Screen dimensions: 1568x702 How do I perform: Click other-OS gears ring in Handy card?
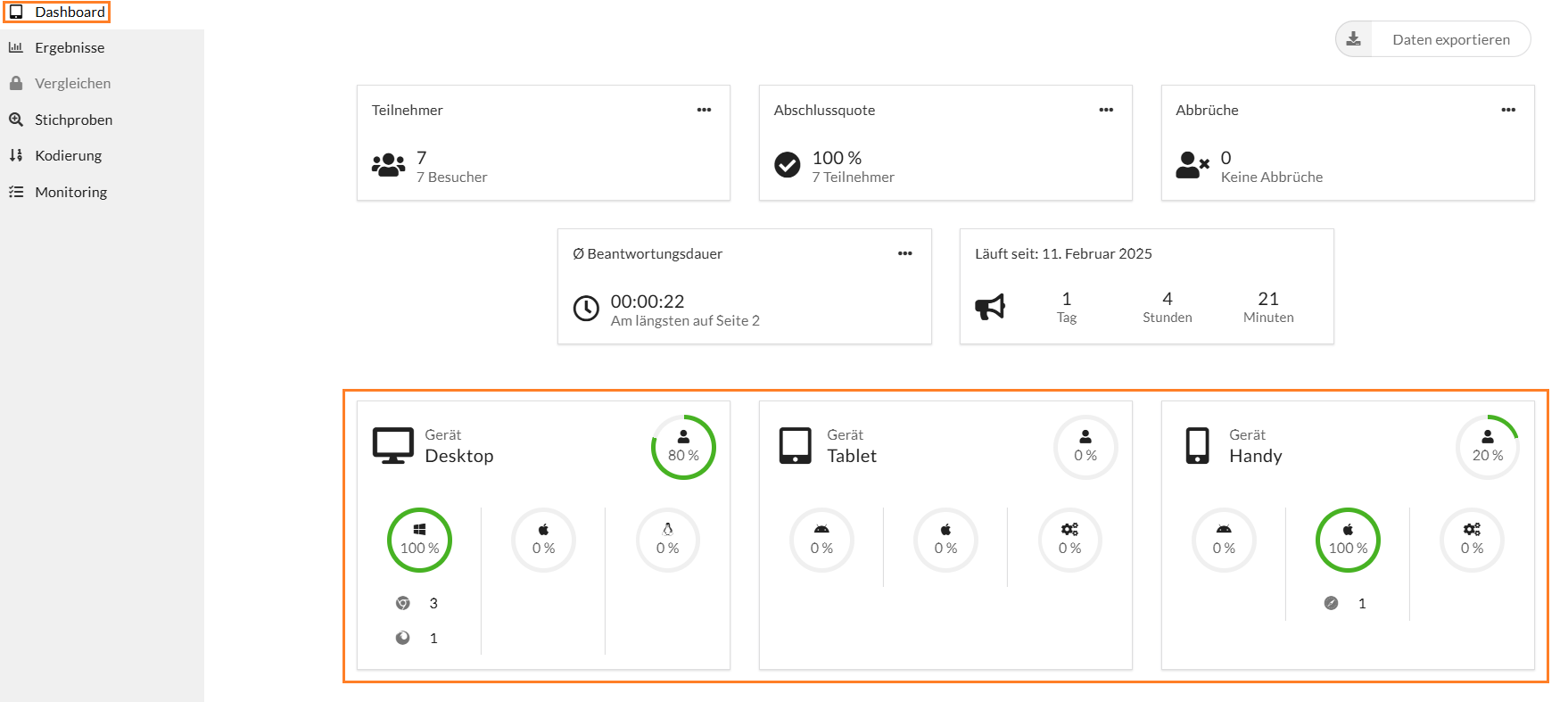tap(1472, 540)
